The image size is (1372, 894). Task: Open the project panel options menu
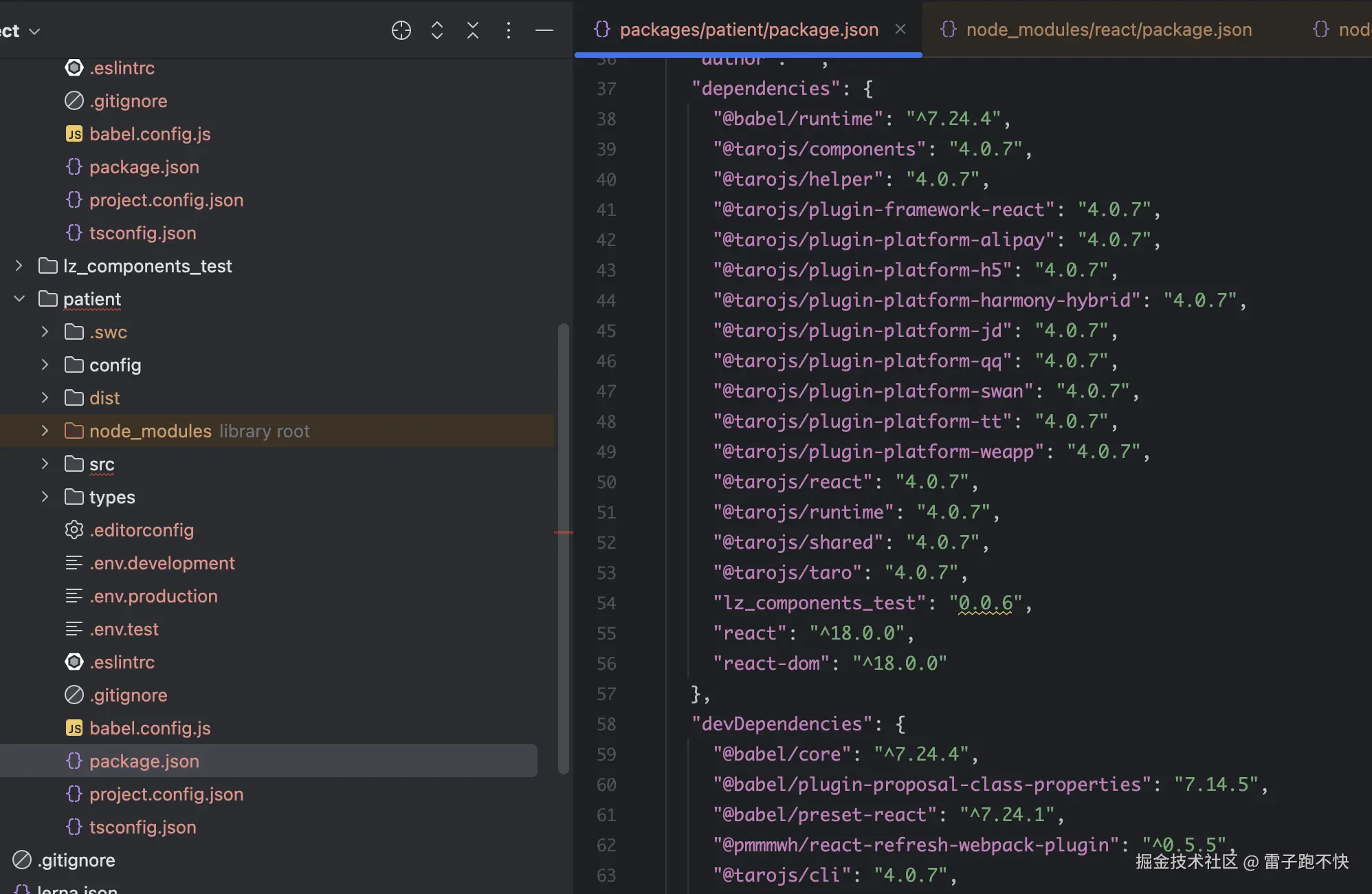(509, 30)
